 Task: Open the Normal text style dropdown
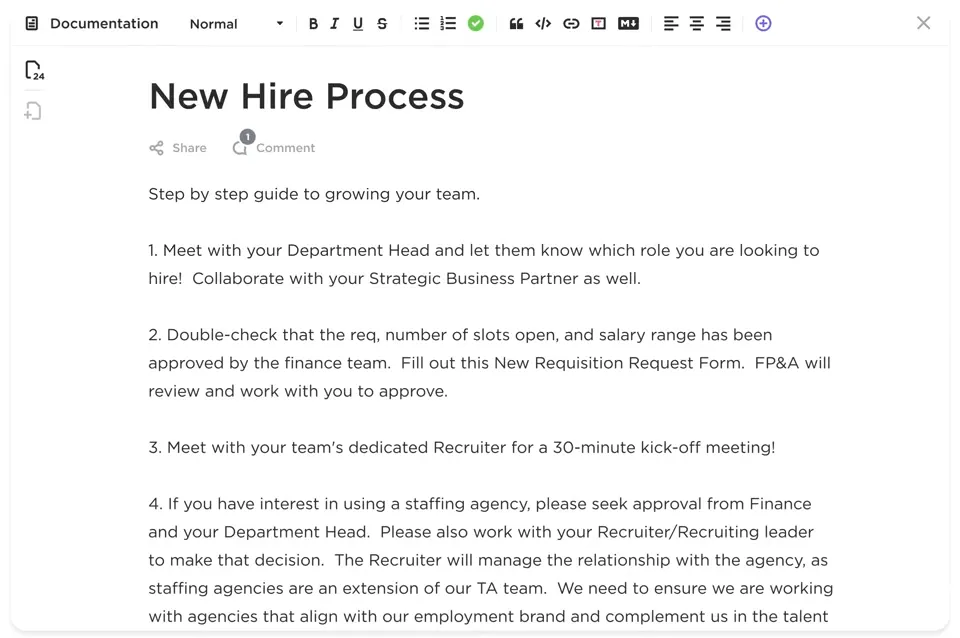click(236, 24)
